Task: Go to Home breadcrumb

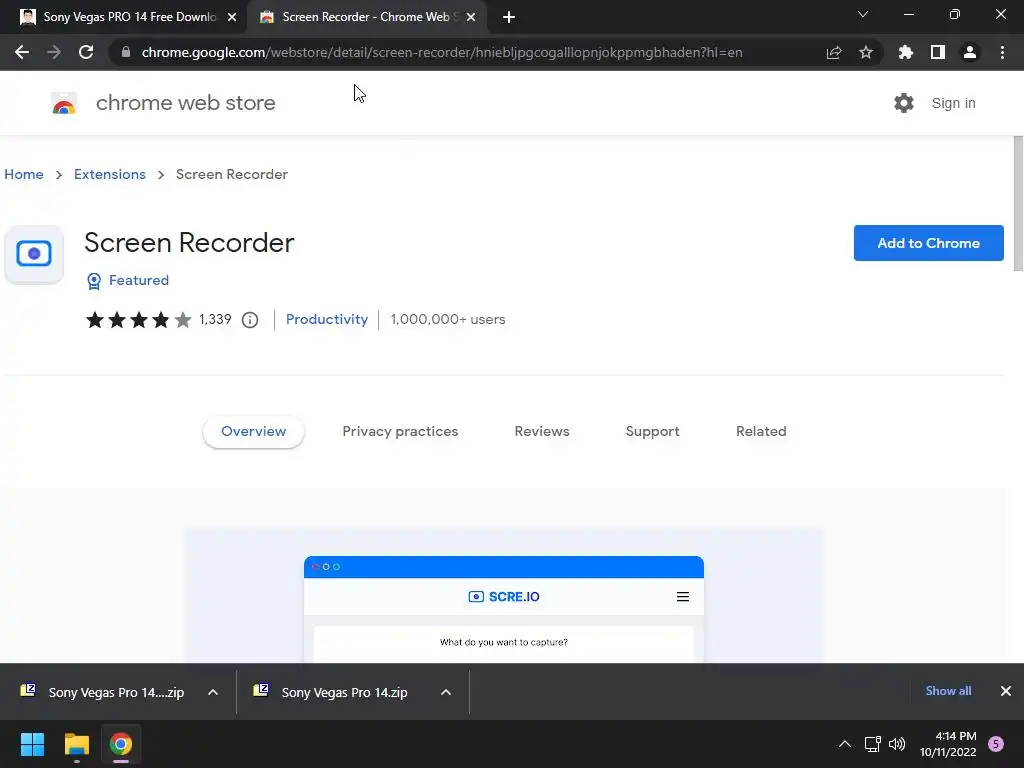Action: click(x=24, y=174)
